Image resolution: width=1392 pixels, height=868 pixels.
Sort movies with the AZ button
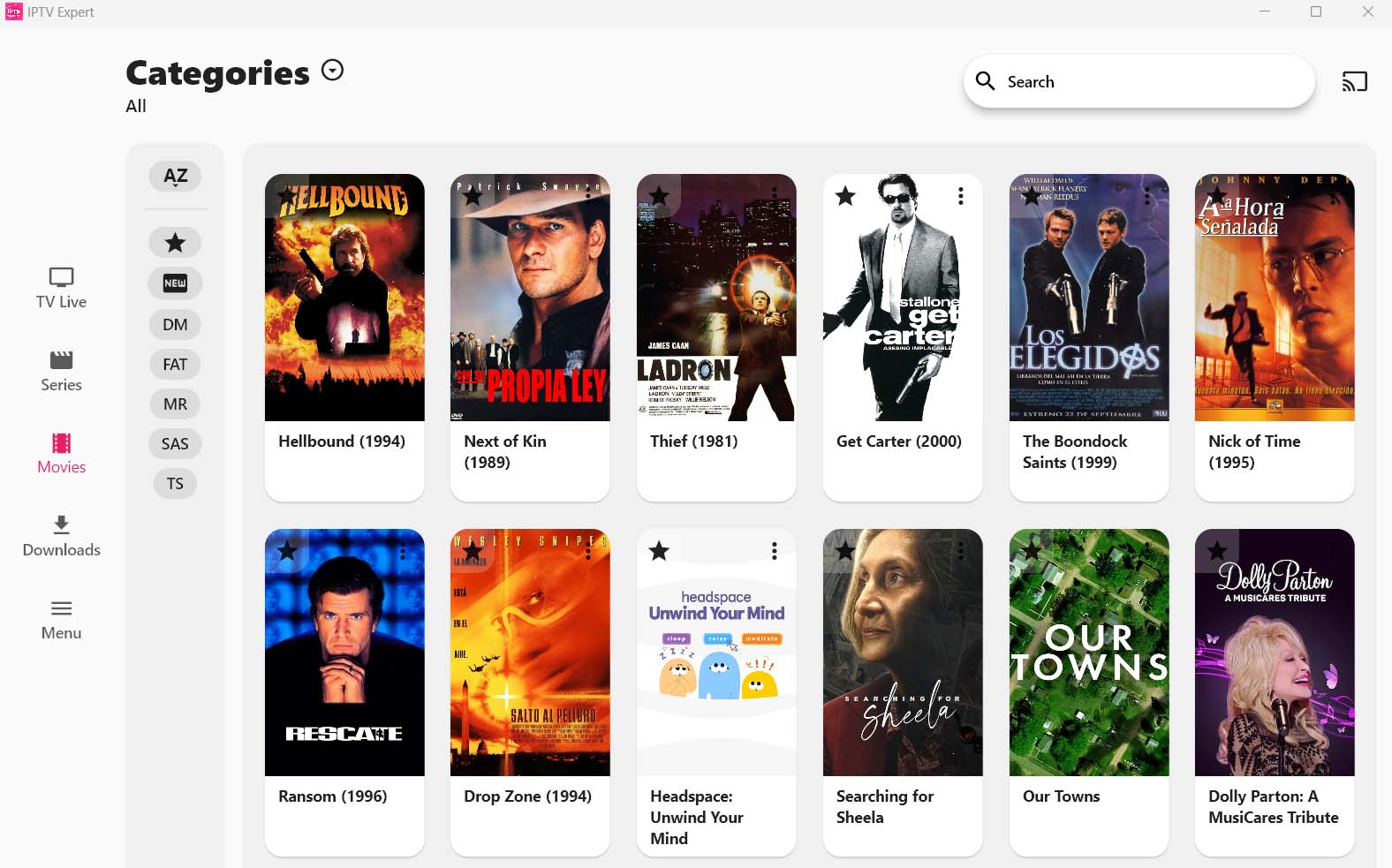tap(175, 176)
